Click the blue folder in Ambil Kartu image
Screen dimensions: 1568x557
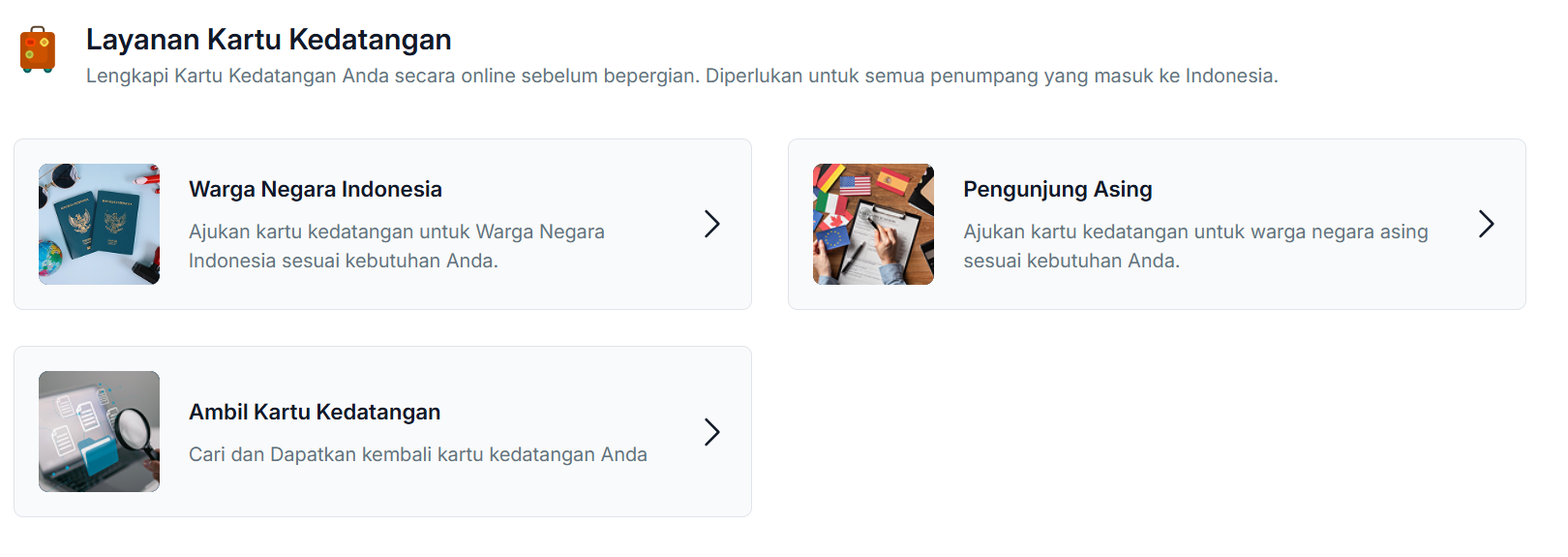97,454
